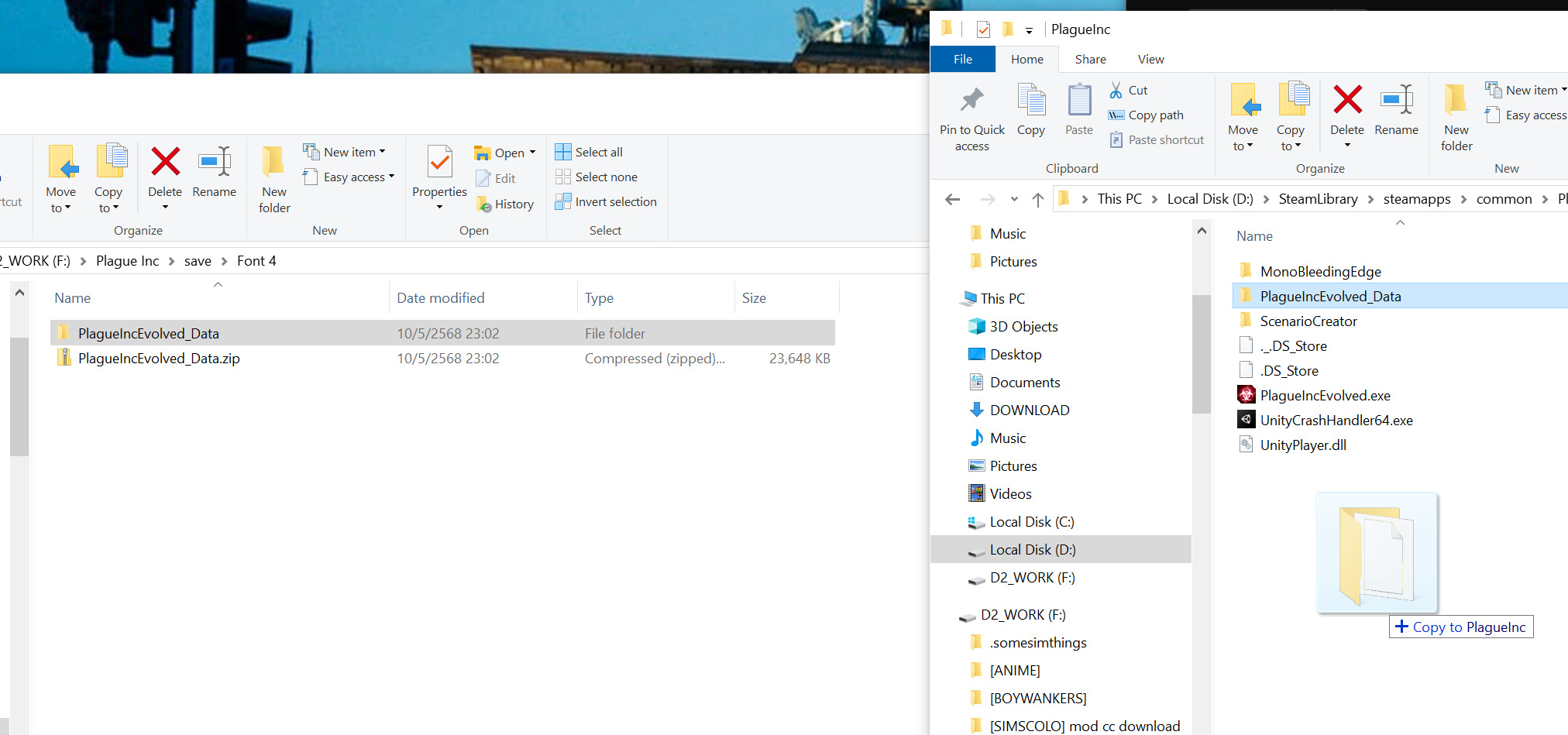
Task: Open Easy access dropdown in Font 4 window
Action: pyautogui.click(x=349, y=177)
